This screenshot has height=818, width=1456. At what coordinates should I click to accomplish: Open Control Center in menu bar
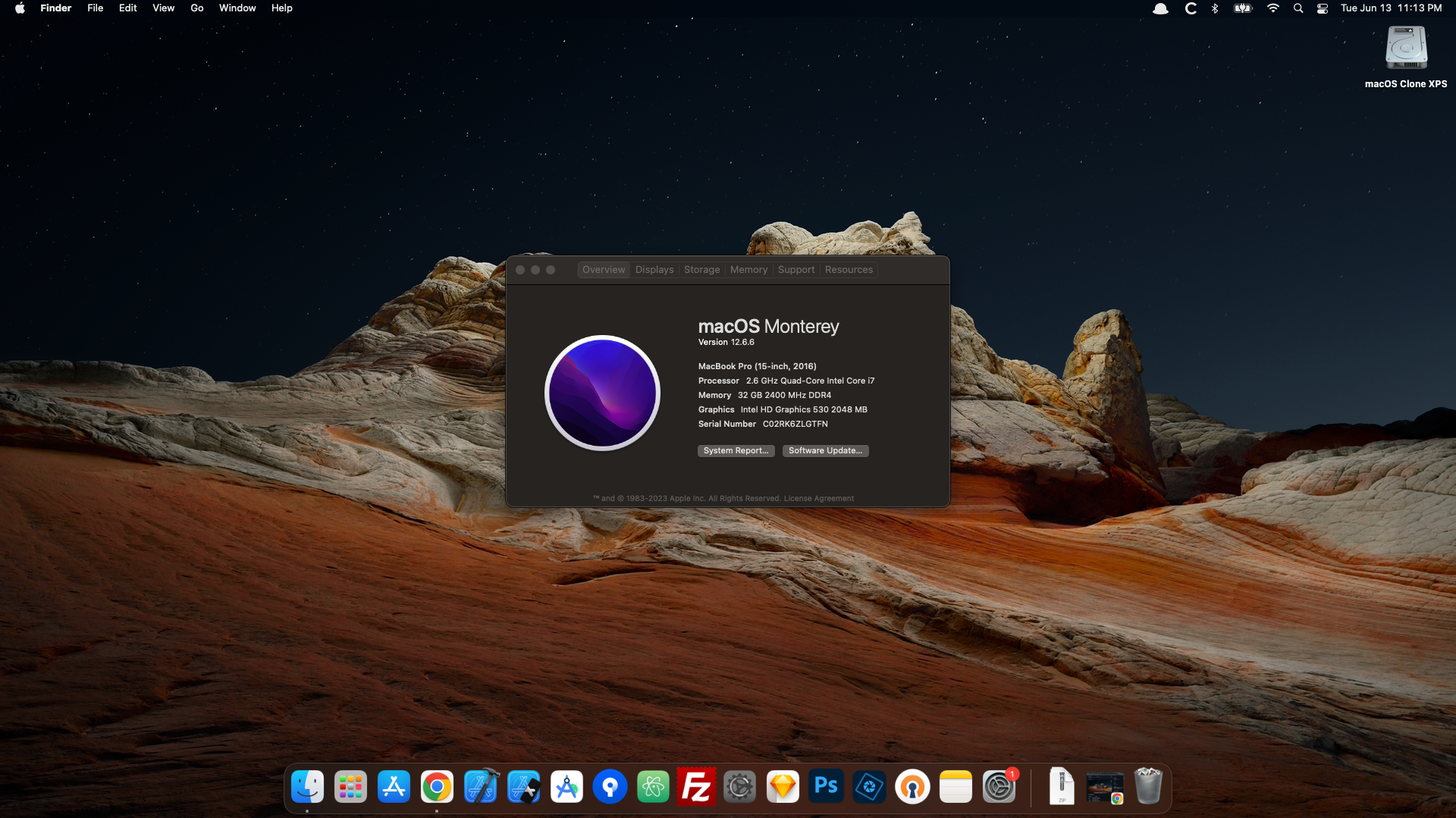click(x=1323, y=8)
